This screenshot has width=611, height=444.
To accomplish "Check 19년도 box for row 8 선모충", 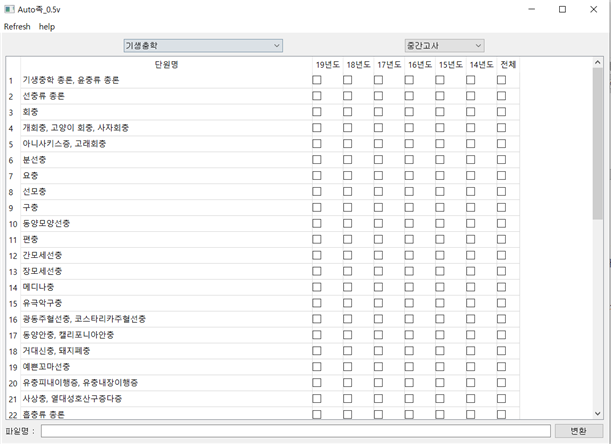I will (317, 191).
